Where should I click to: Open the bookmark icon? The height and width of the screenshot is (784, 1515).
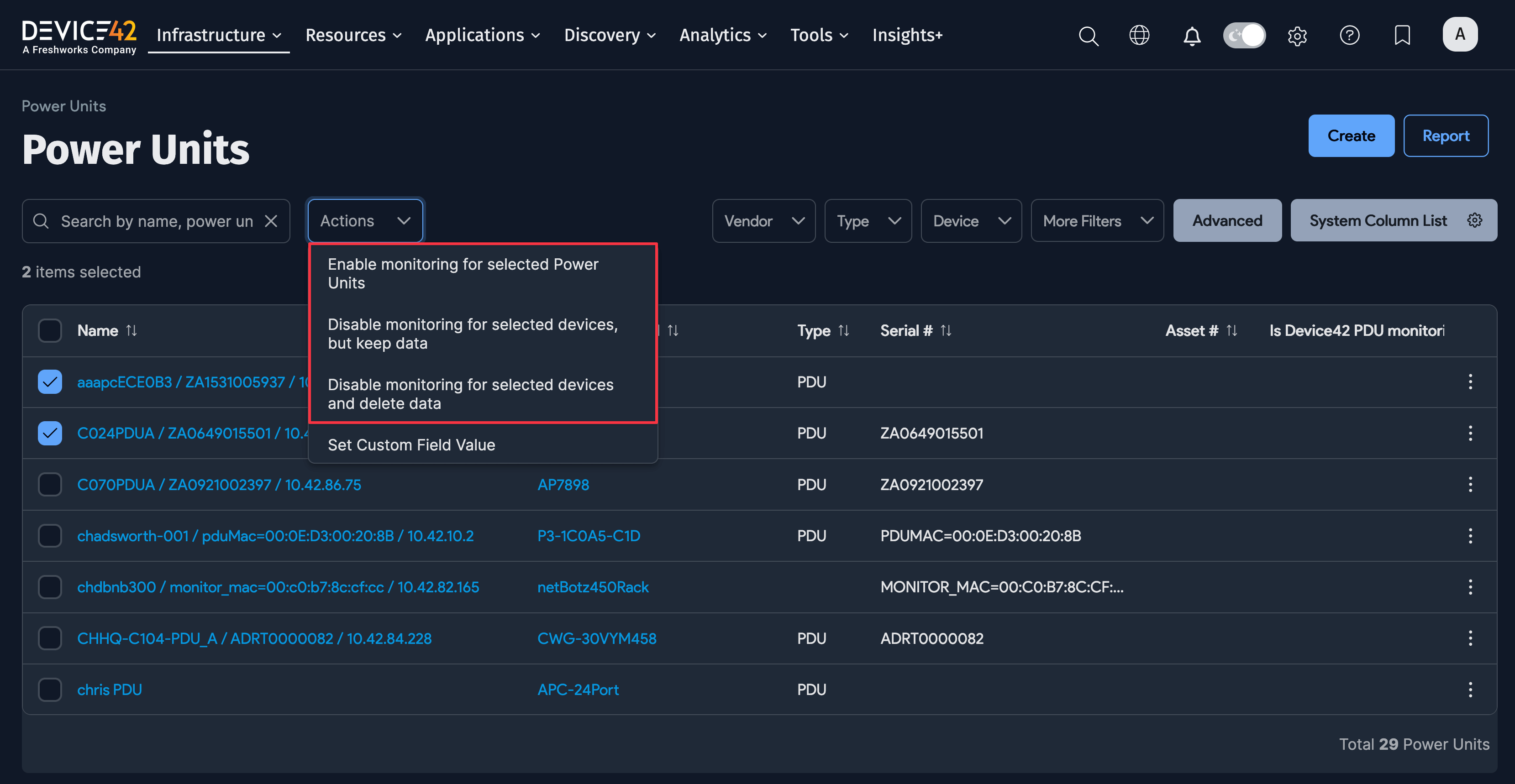pos(1402,35)
